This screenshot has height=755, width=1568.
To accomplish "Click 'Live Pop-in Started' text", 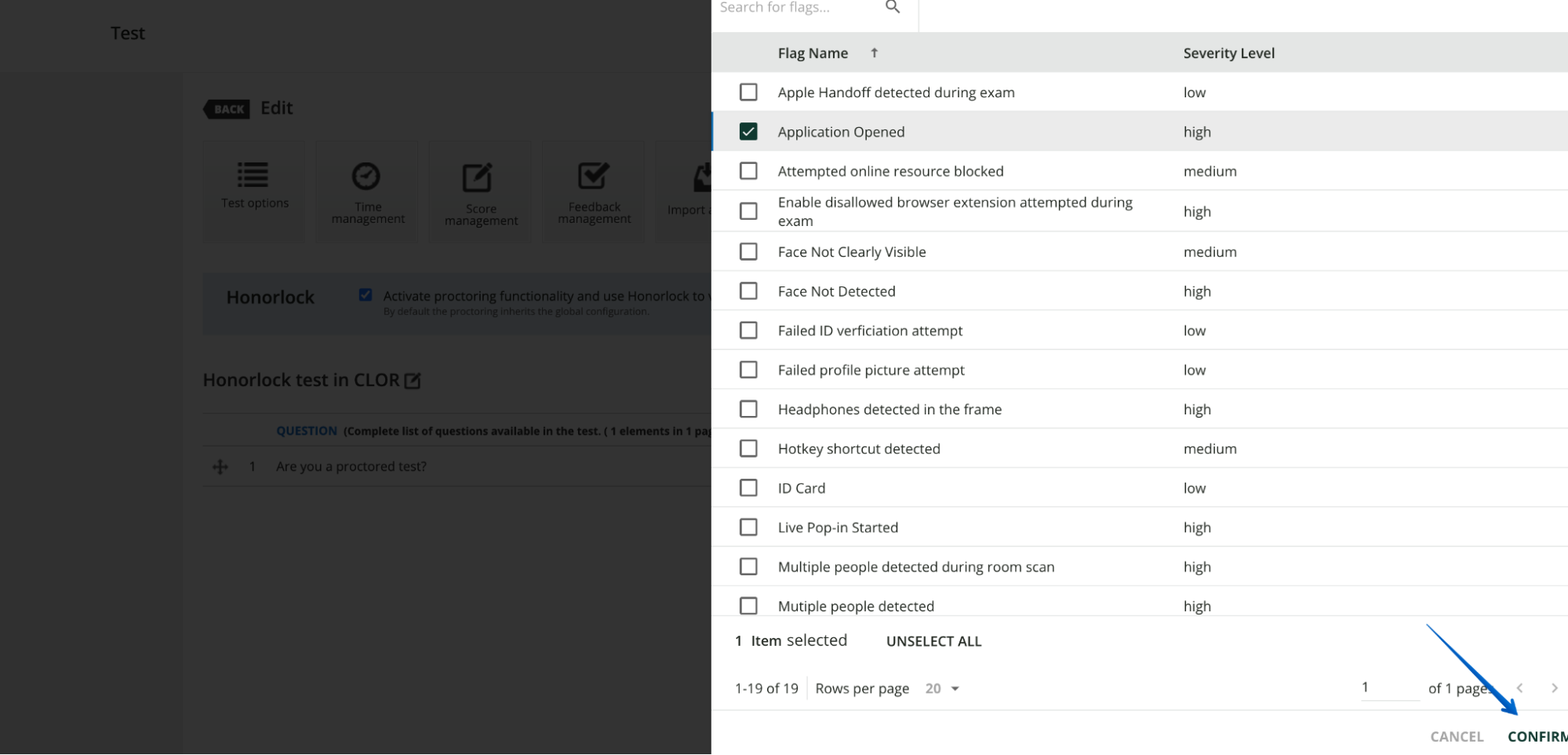I will 838,527.
